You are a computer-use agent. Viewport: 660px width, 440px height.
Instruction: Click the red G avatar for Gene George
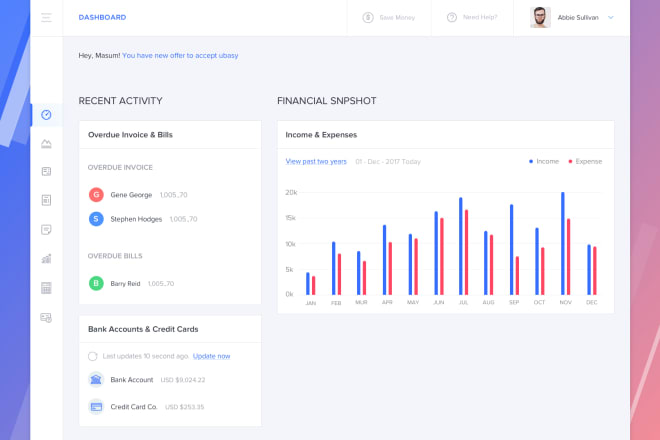coord(96,195)
